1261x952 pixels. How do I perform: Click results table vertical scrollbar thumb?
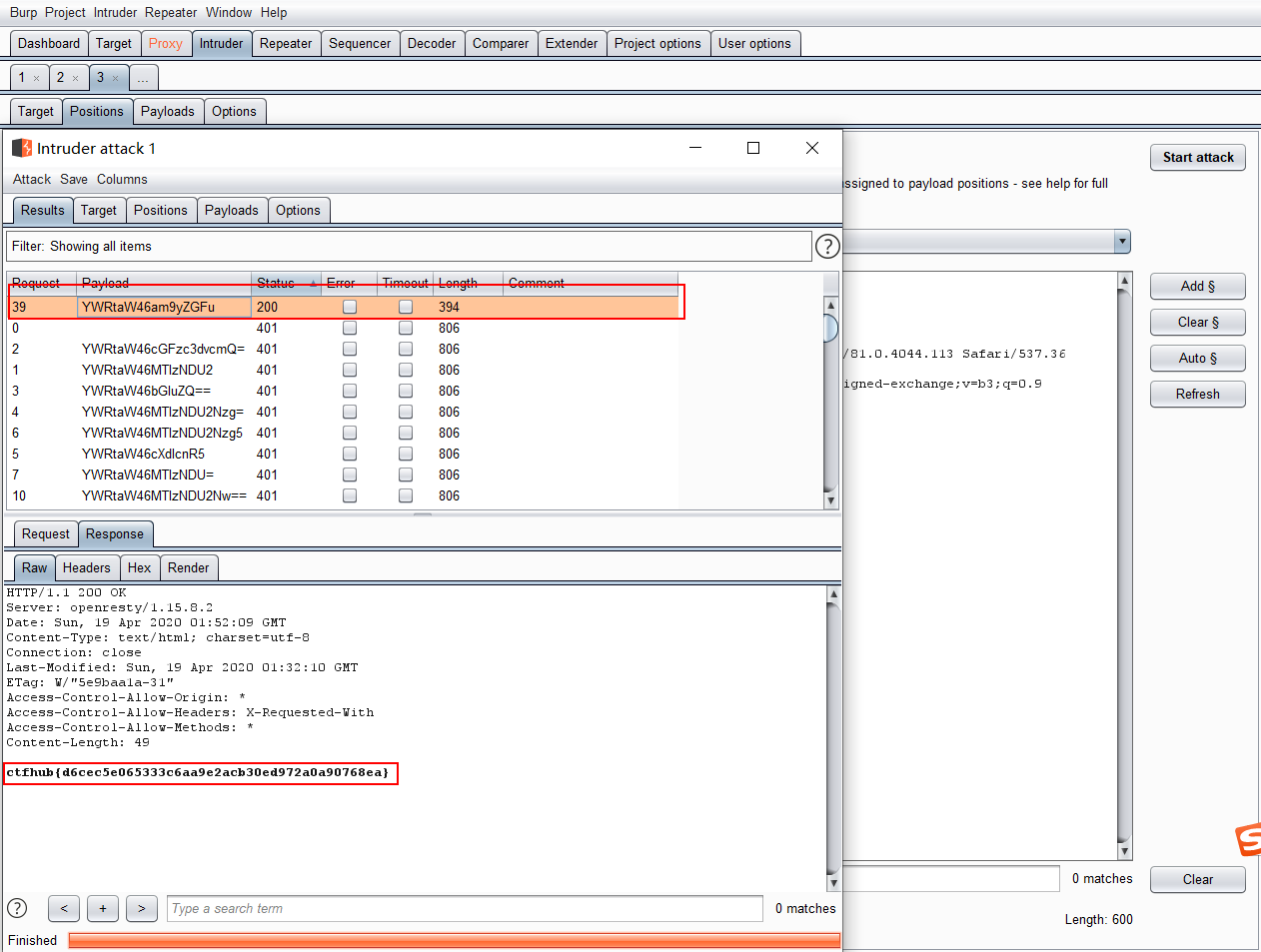[830, 327]
